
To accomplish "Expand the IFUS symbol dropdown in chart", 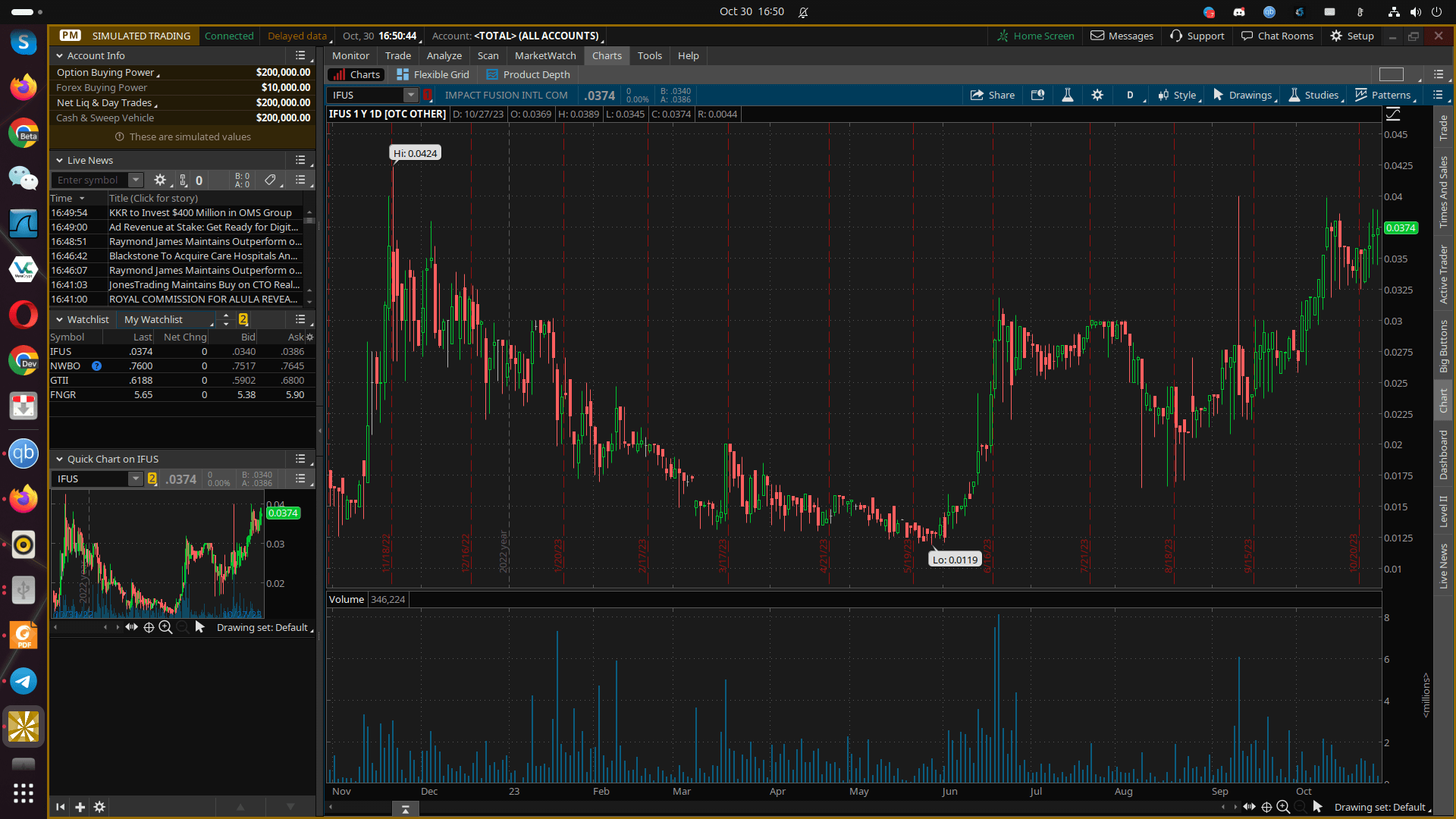I will tap(410, 95).
